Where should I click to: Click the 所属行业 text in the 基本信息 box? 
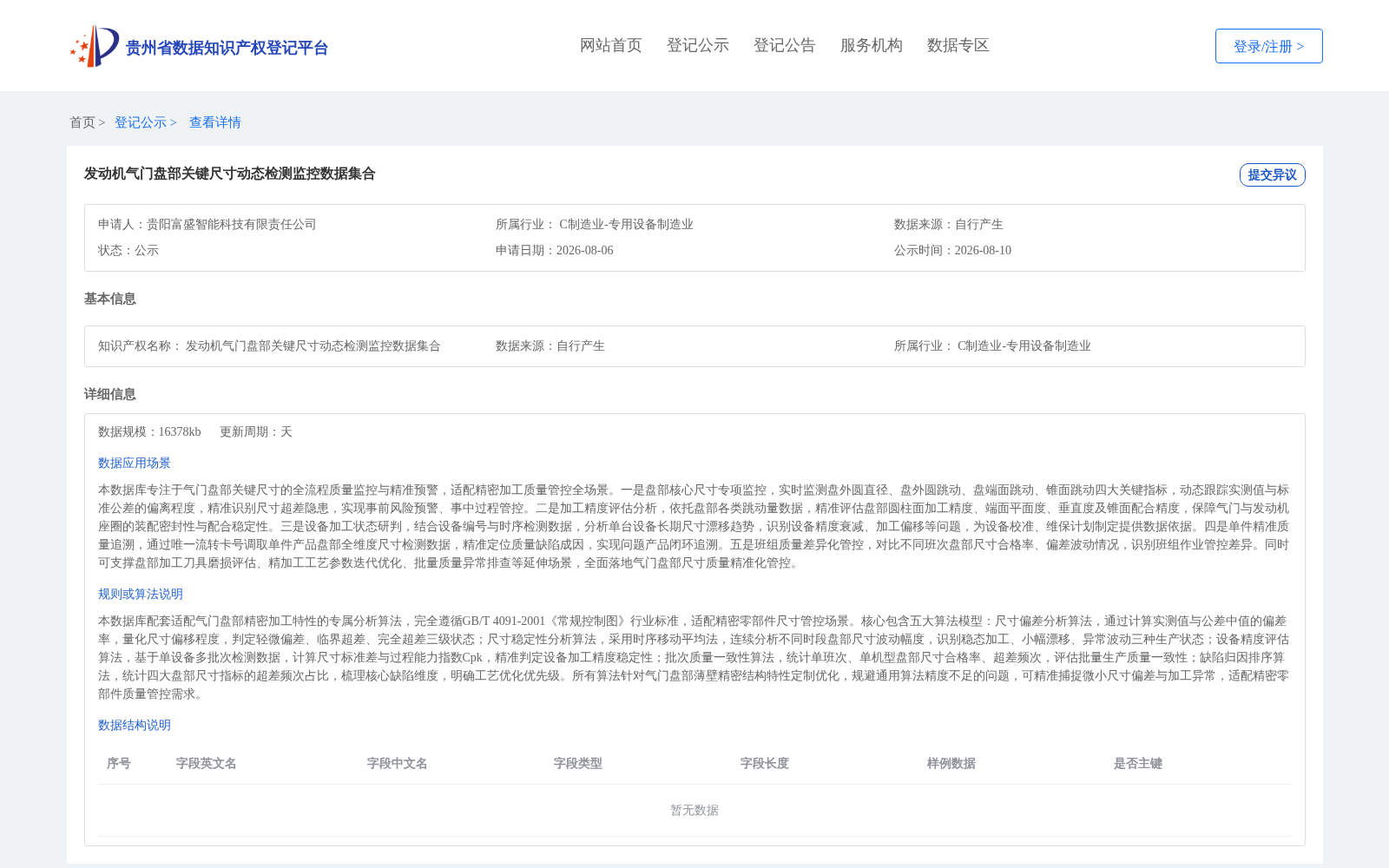(992, 345)
